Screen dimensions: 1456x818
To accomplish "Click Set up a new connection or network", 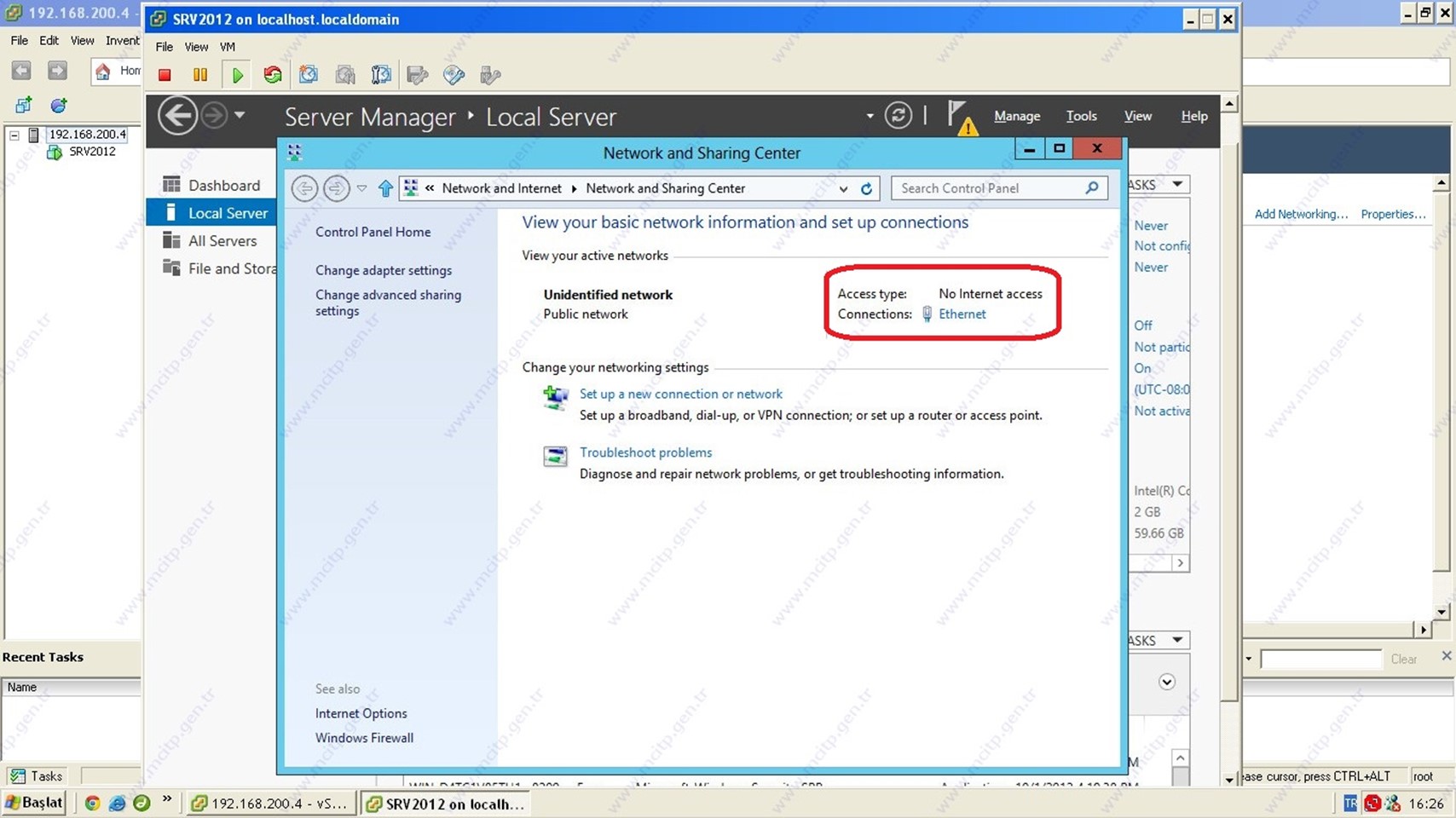I will click(x=681, y=394).
